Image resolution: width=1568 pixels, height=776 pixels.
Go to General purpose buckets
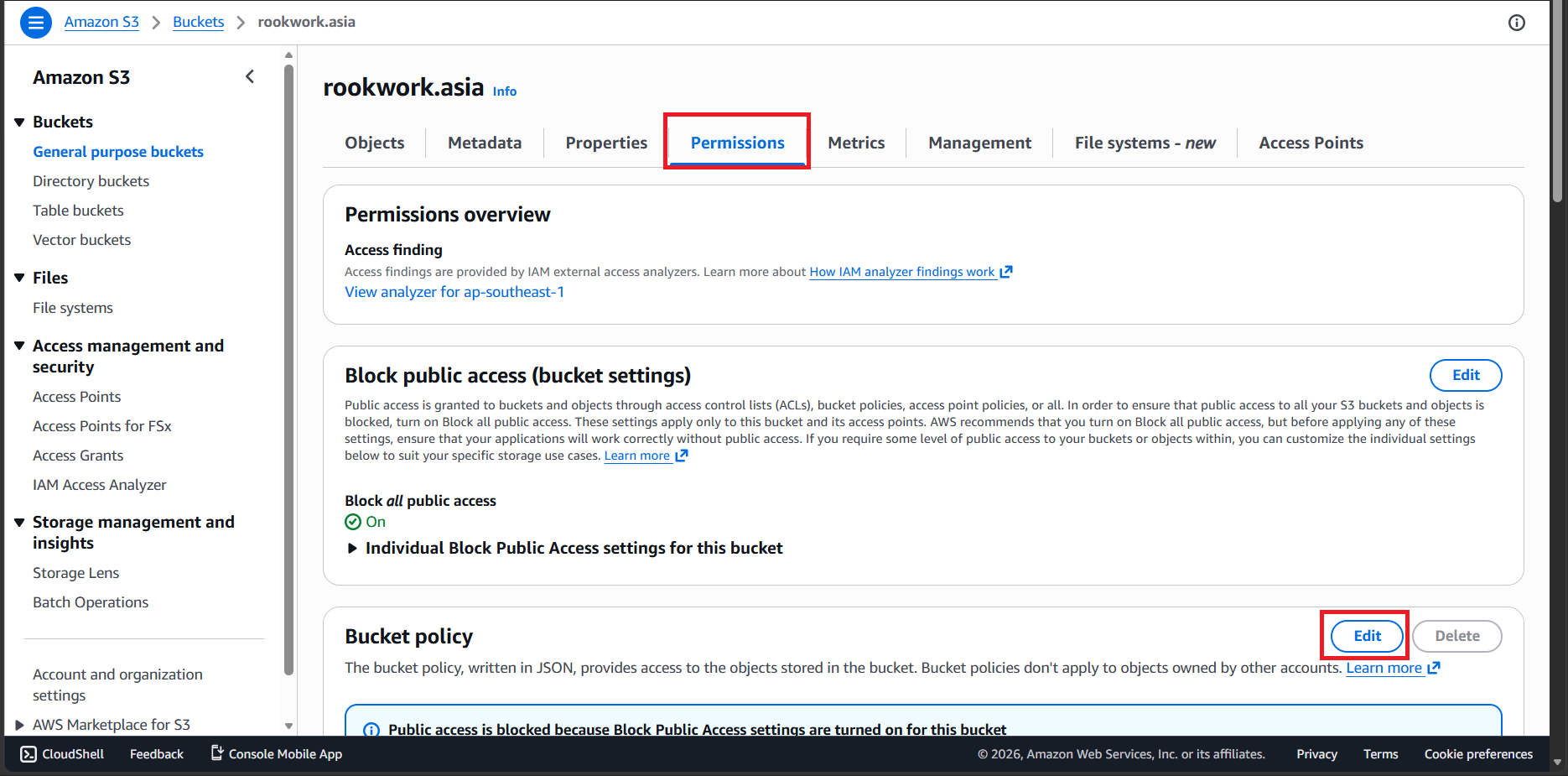coord(118,152)
